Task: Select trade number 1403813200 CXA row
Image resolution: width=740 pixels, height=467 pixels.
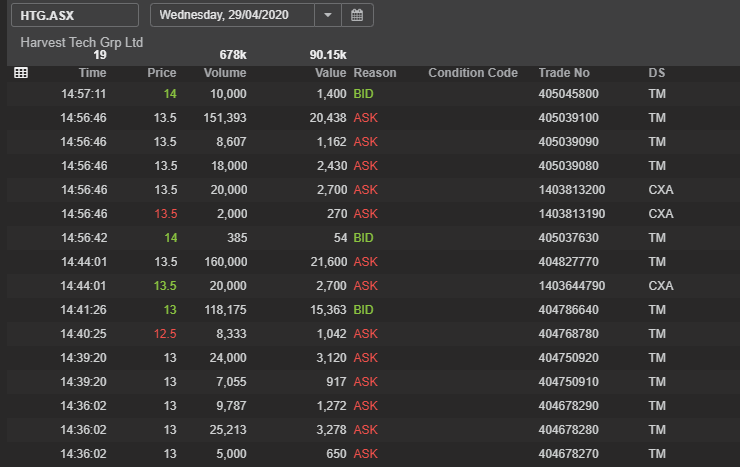Action: click(373, 190)
